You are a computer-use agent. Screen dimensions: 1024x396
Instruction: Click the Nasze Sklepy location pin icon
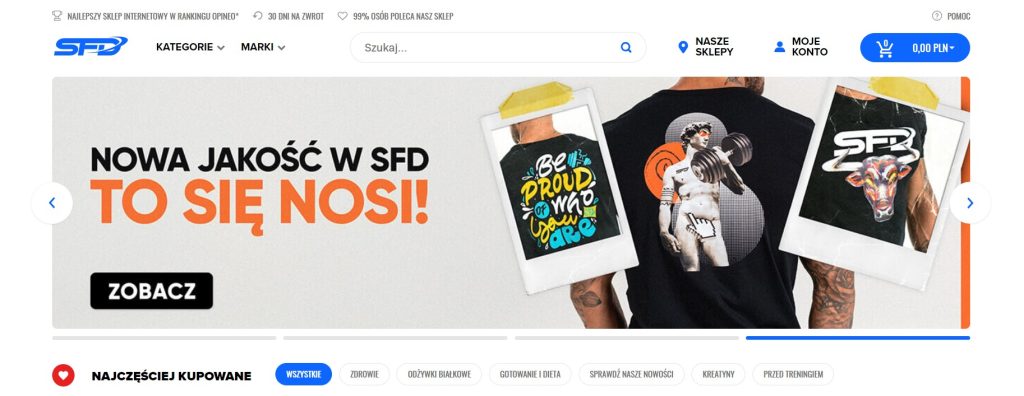point(683,47)
